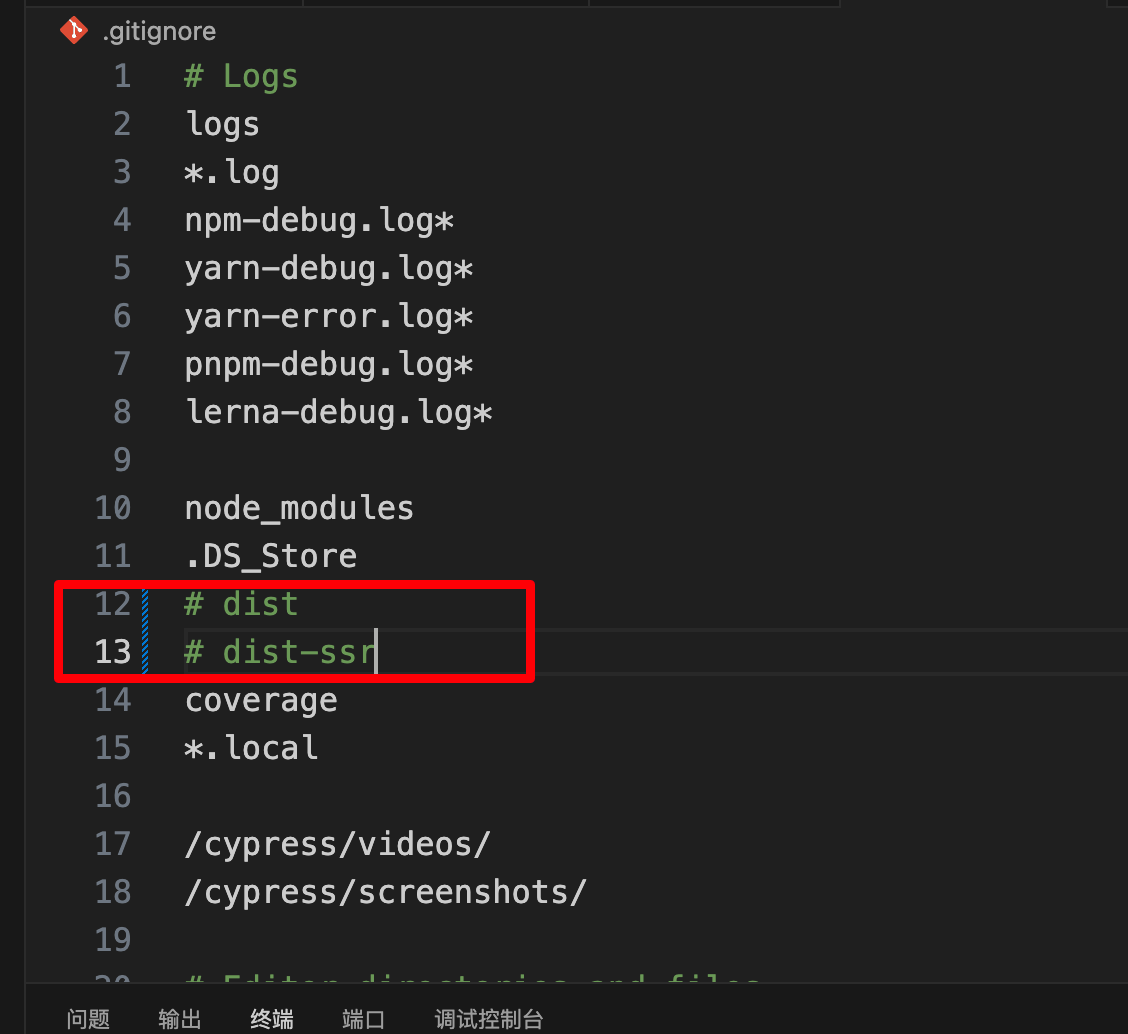Click the change marker beside line 13
The width and height of the screenshot is (1128, 1034).
[146, 652]
